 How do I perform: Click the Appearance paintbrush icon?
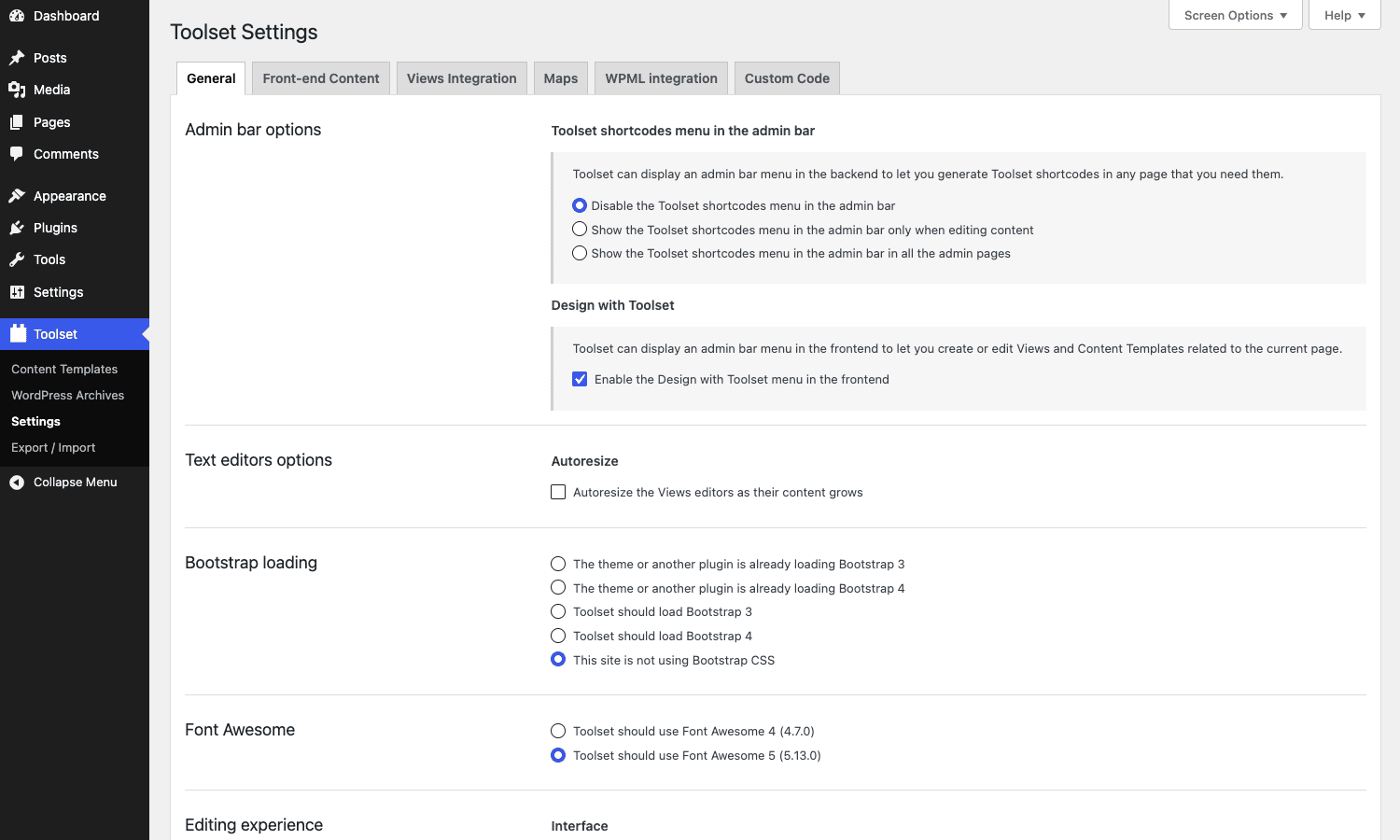(x=17, y=196)
